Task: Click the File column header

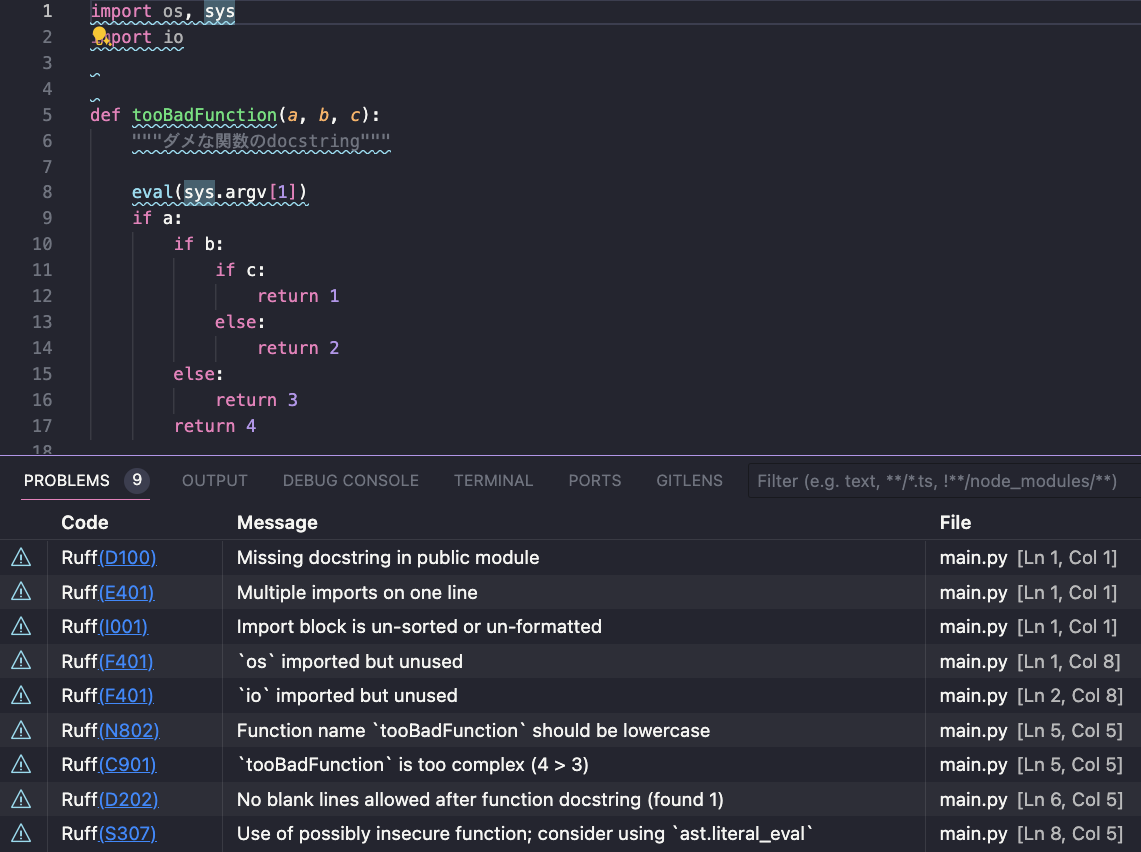Action: [x=955, y=522]
